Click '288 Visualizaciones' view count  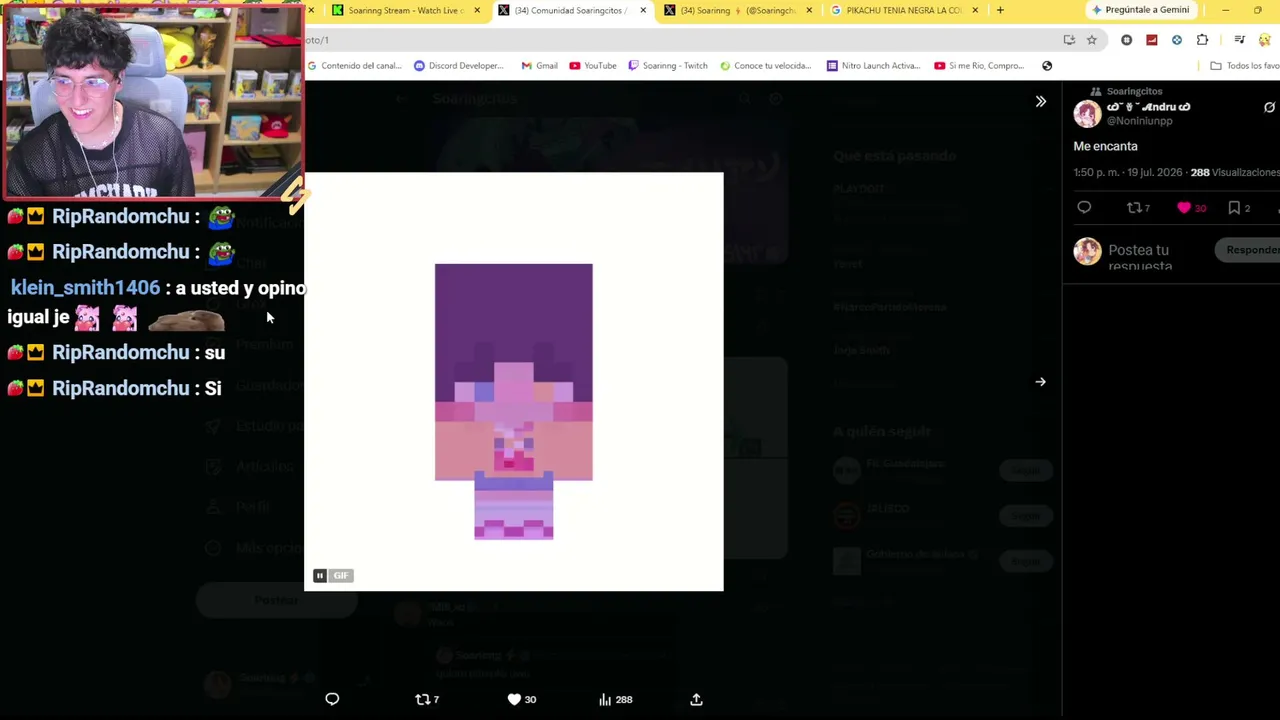[1234, 172]
